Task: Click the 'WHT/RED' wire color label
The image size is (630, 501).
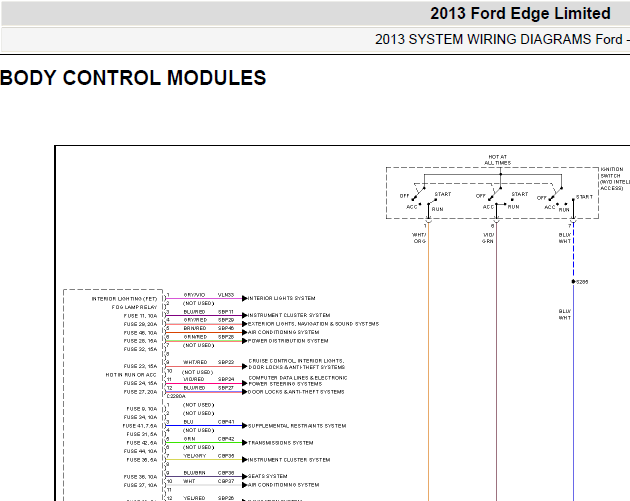Action: [x=195, y=362]
